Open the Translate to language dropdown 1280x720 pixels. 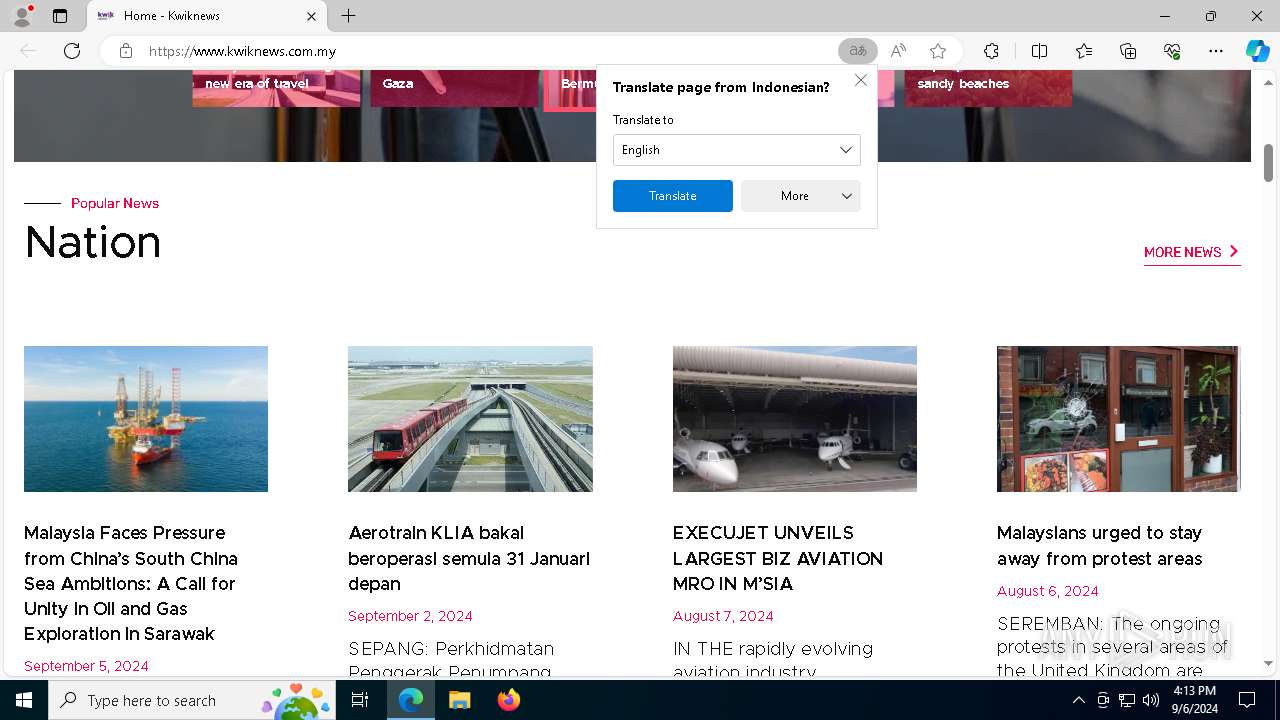(x=737, y=150)
